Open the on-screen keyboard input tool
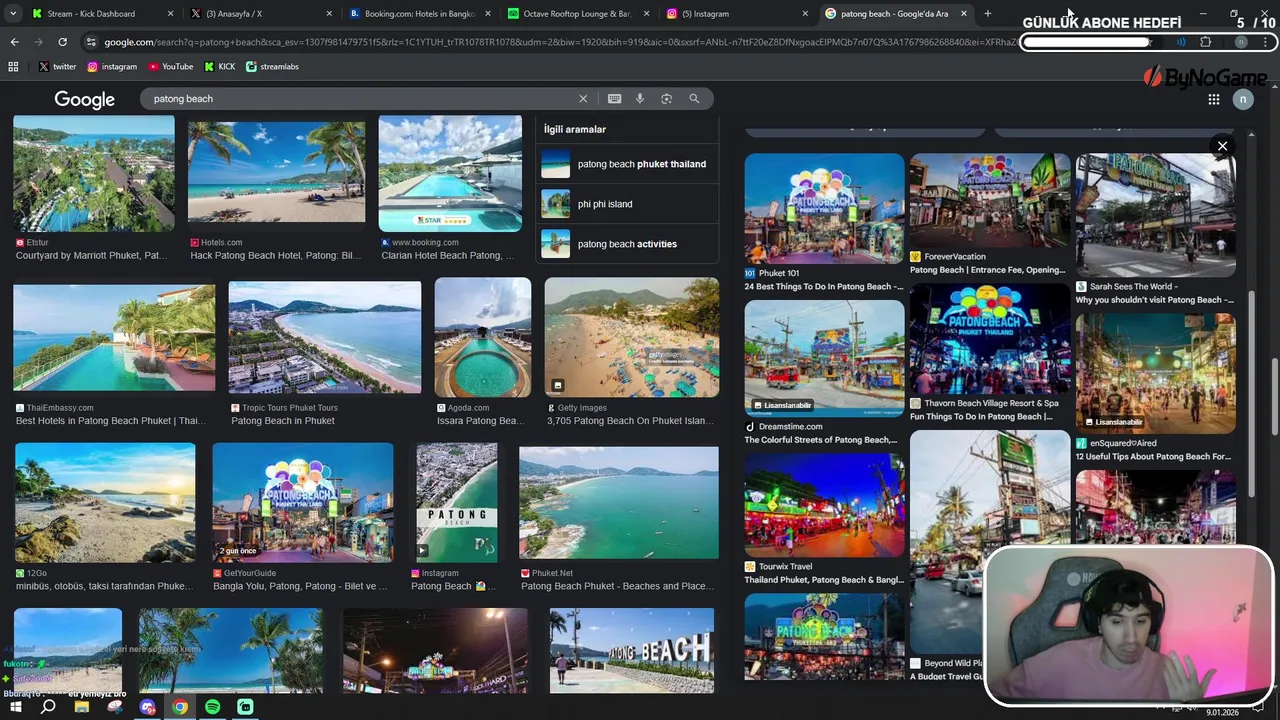 coord(614,99)
